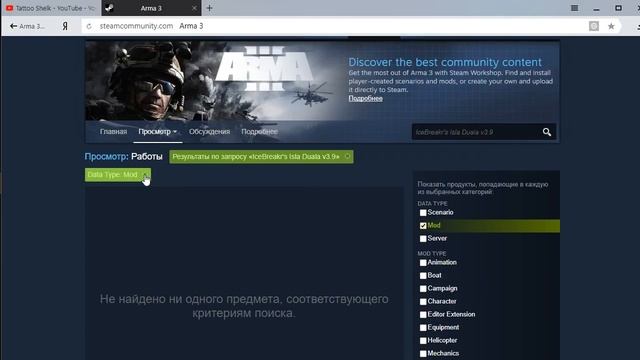Click 'Discover the best community content' heading
The height and width of the screenshot is (360, 640).
[445, 62]
